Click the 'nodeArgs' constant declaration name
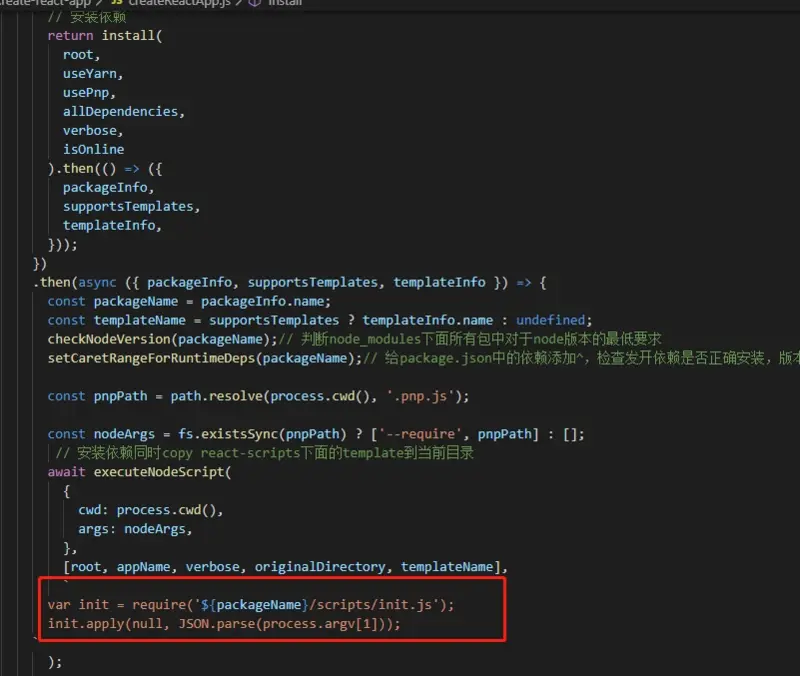This screenshot has width=800, height=676. (x=124, y=434)
